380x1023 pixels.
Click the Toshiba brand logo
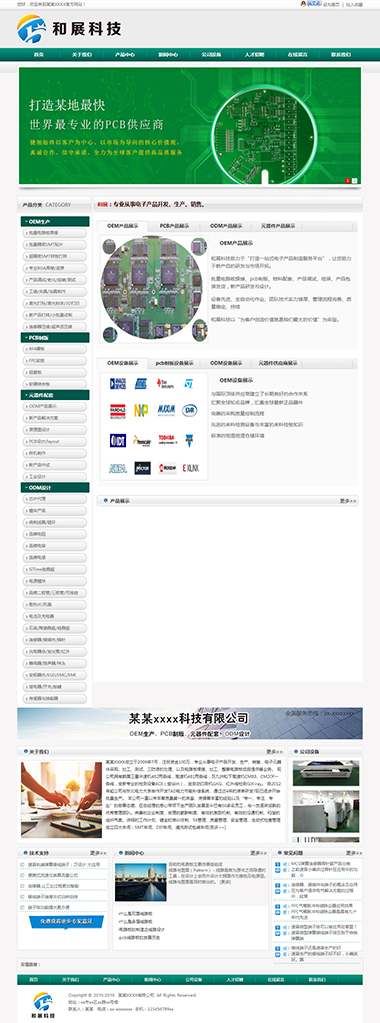click(167, 440)
